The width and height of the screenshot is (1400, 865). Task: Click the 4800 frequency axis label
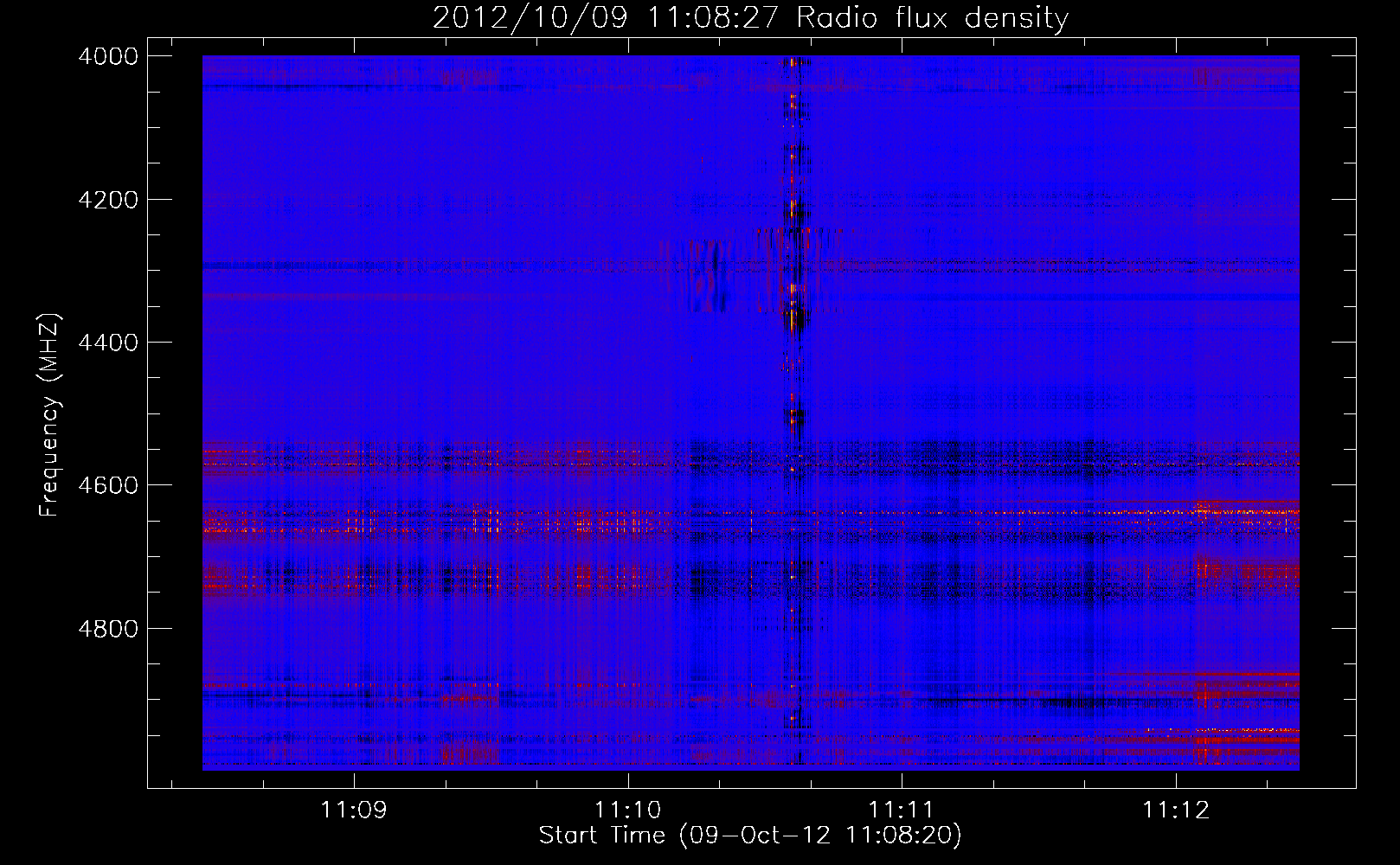point(108,629)
